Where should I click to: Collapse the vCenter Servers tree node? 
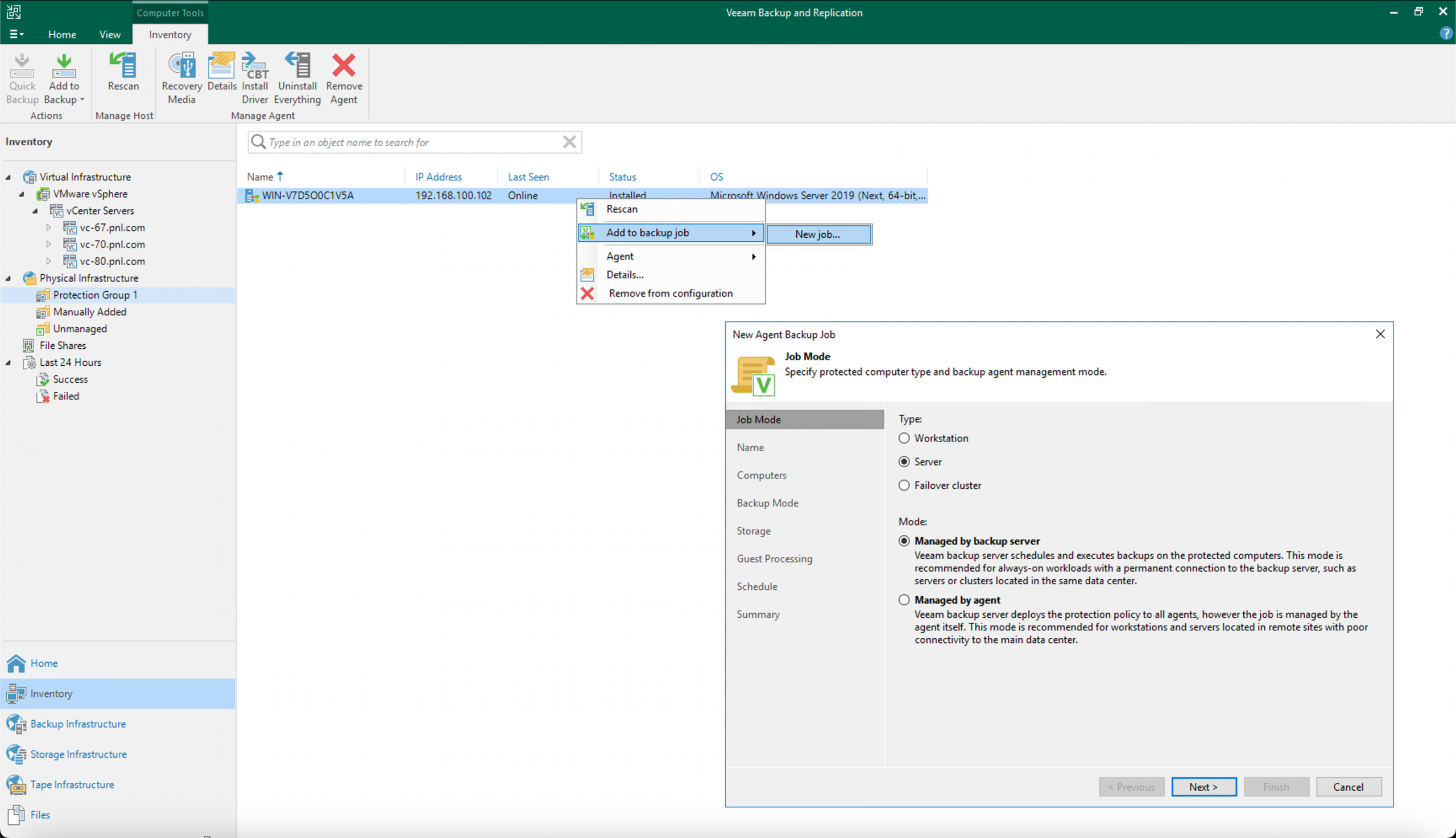click(35, 210)
